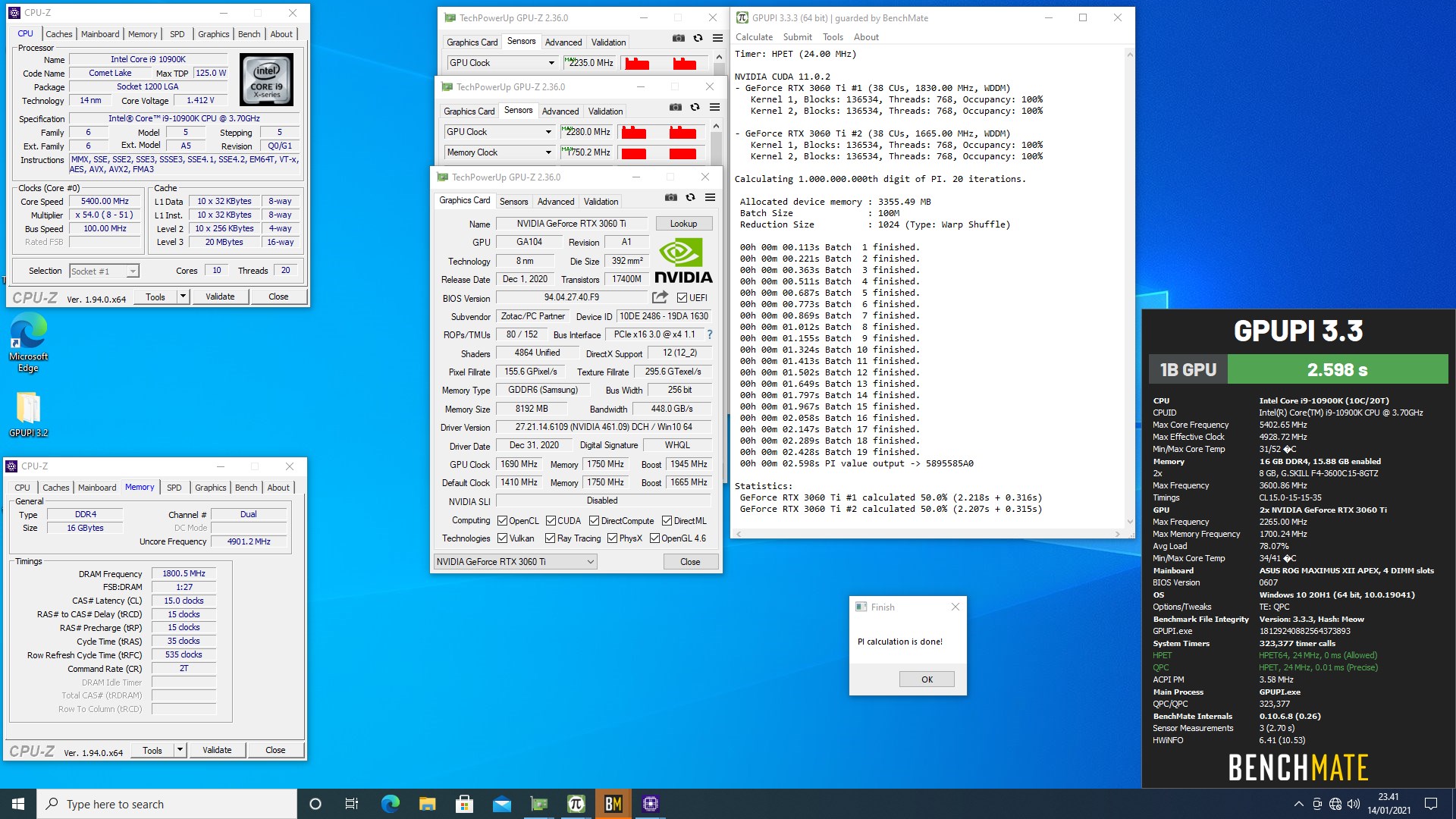This screenshot has height=819, width=1456.
Task: Click GPU Clock red sensor graph in top GPU-Z window
Action: tap(664, 63)
